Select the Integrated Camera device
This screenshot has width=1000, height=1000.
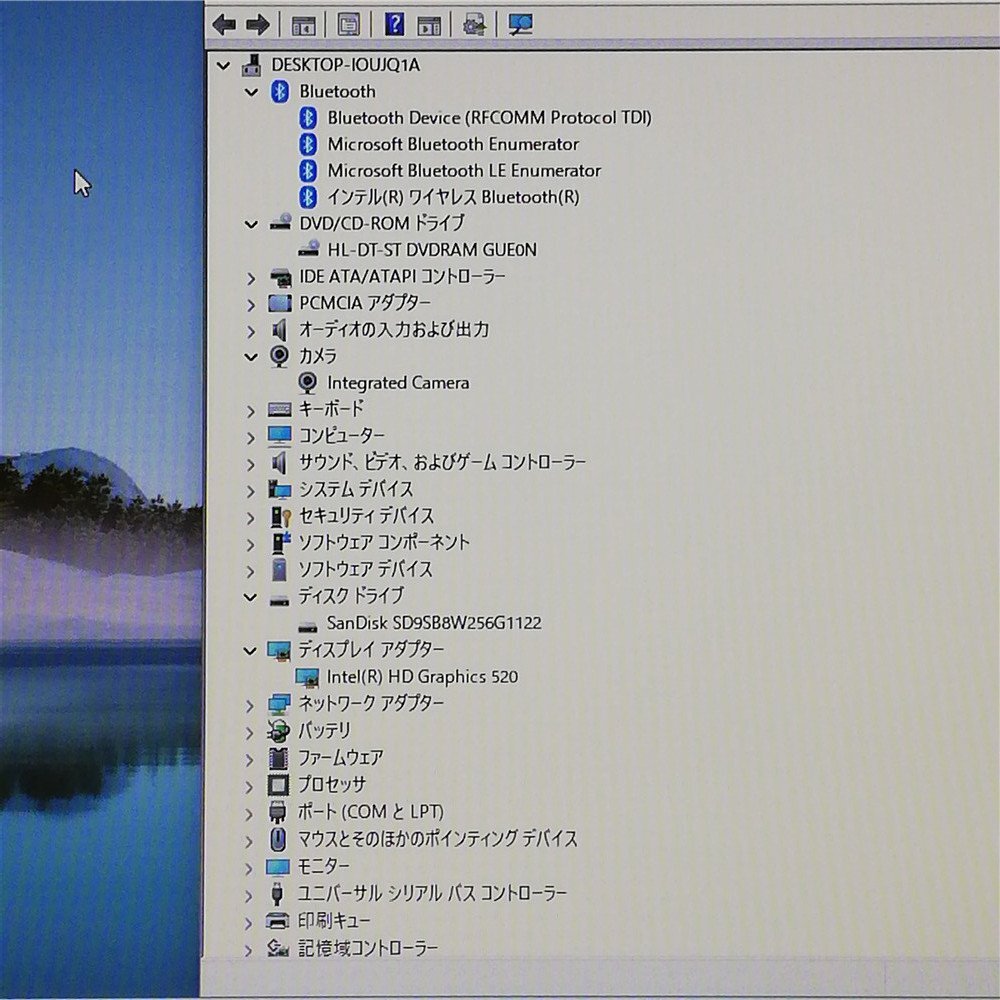398,382
